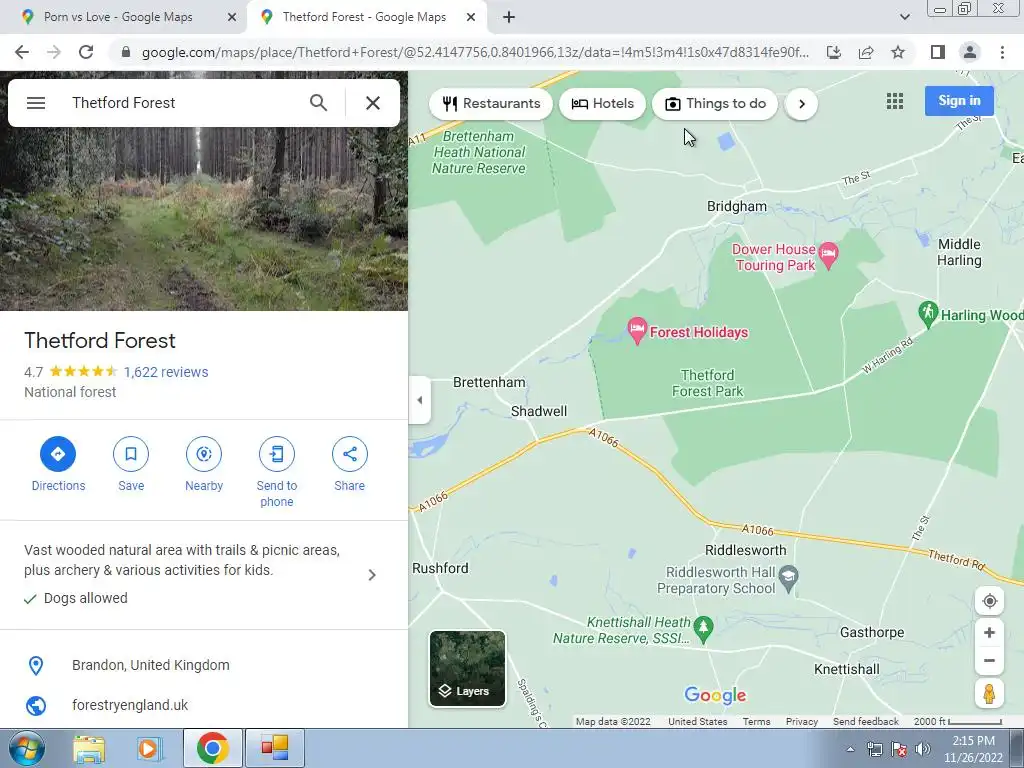Go back to previous page
Viewport: 1024px width, 768px height.
pyautogui.click(x=22, y=52)
